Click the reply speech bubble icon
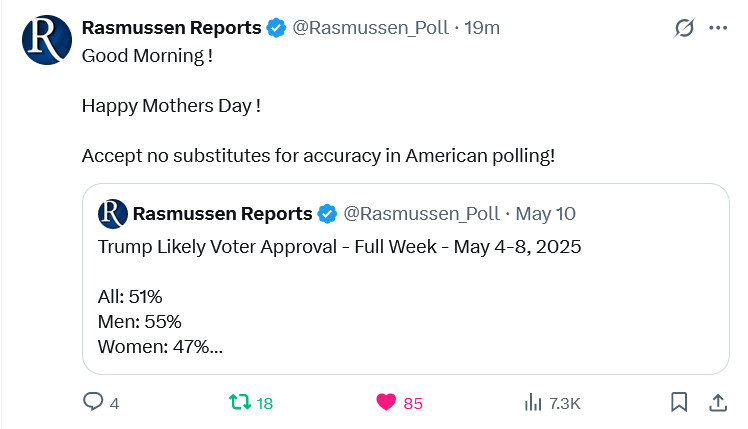The height and width of the screenshot is (429, 748). click(93, 402)
